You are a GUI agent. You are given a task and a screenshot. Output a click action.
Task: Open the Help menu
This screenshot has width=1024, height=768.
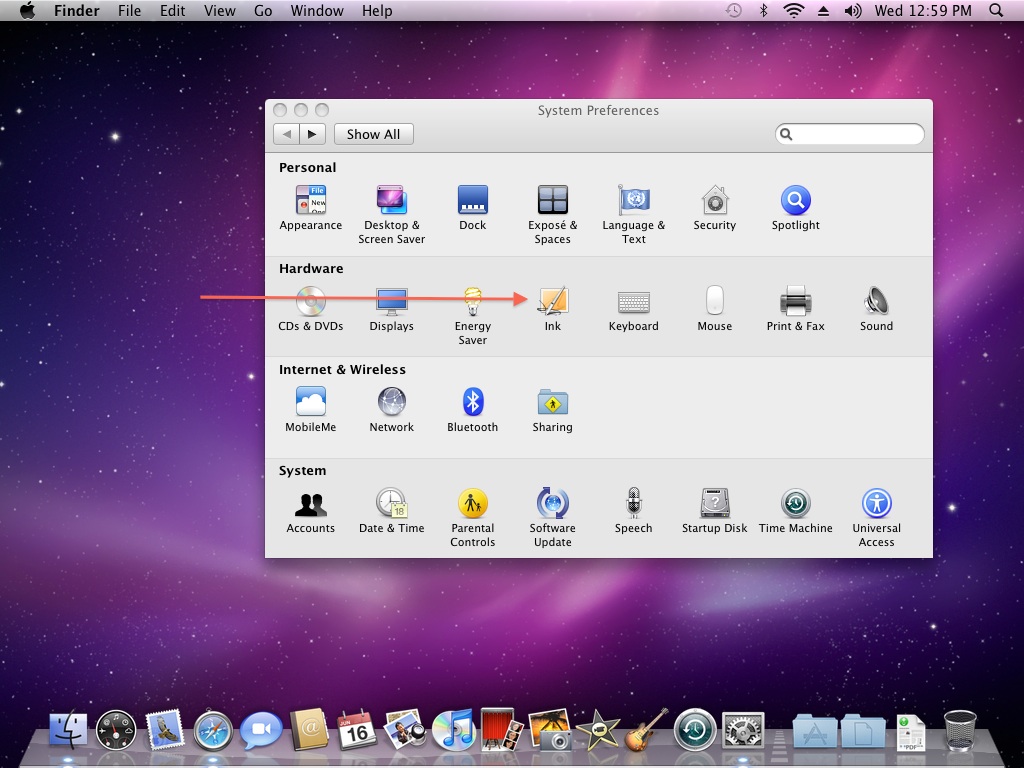pyautogui.click(x=377, y=10)
